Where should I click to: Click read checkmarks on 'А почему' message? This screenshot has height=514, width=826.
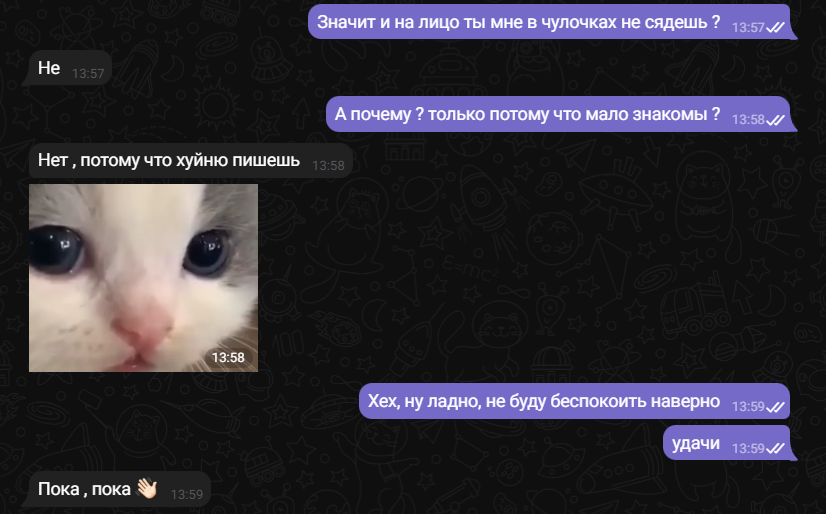(x=775, y=120)
